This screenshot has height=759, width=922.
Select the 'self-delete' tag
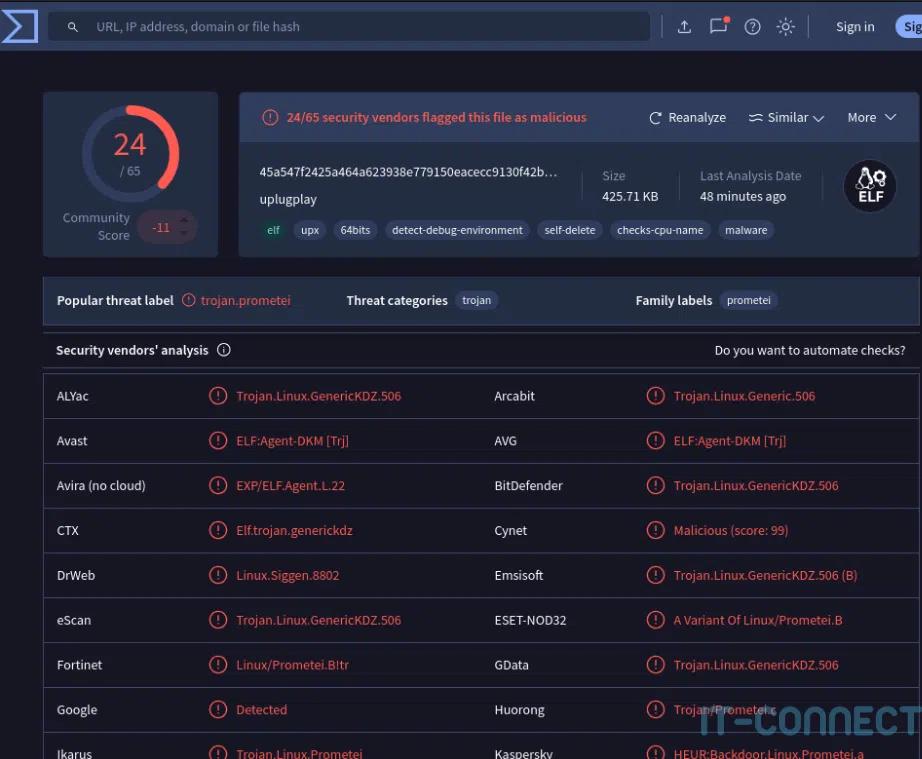[570, 230]
